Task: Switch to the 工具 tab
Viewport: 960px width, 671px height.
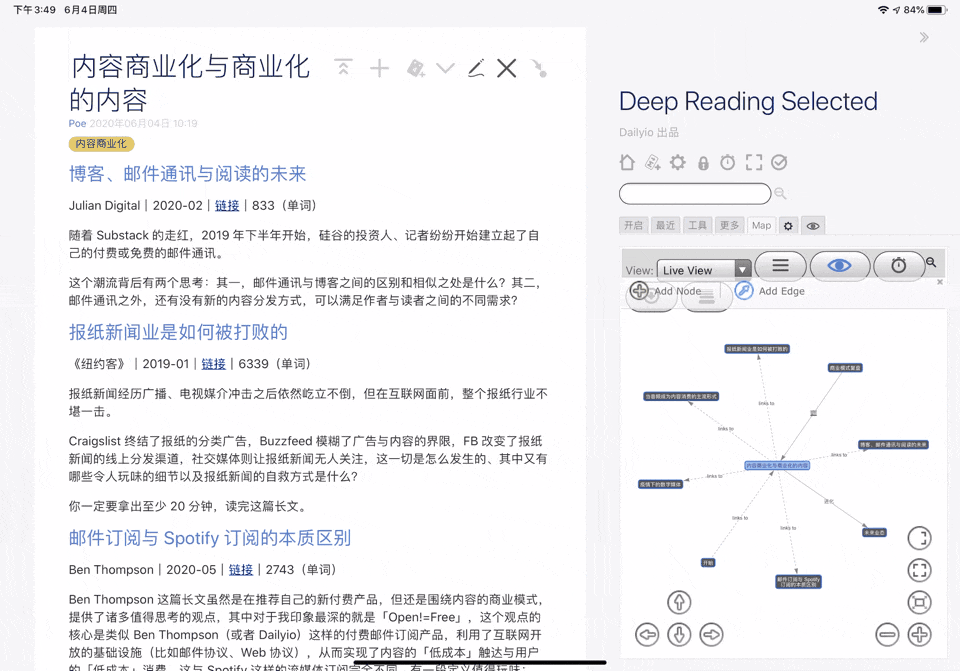Action: click(697, 225)
